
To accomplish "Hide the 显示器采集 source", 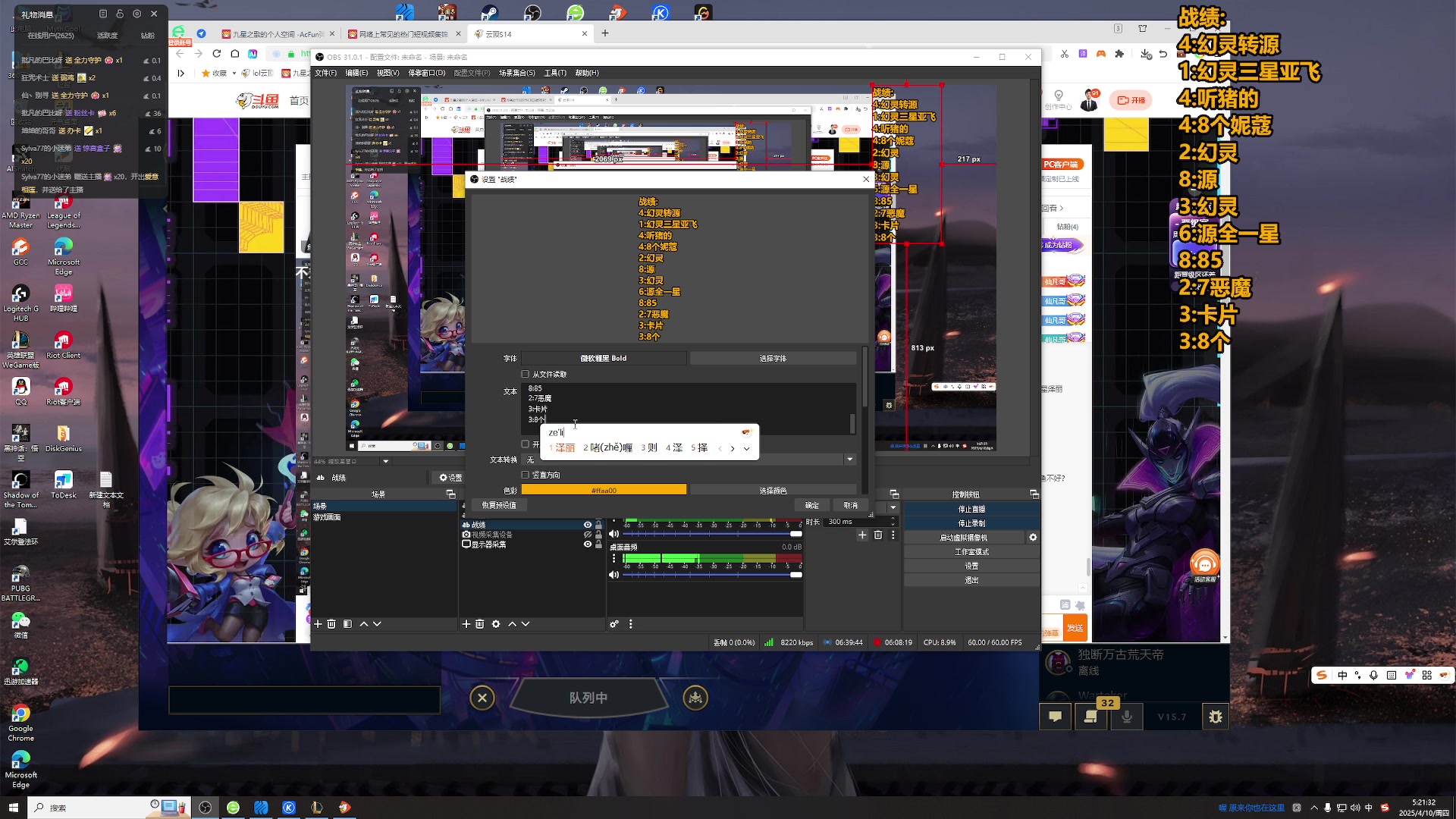I will pyautogui.click(x=587, y=544).
